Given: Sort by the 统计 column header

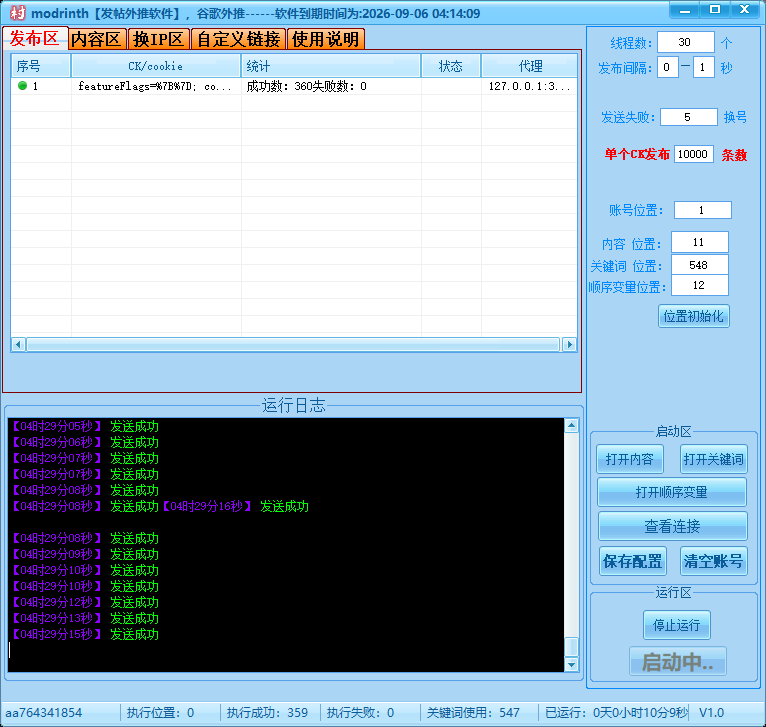Looking at the screenshot, I should click(x=330, y=66).
